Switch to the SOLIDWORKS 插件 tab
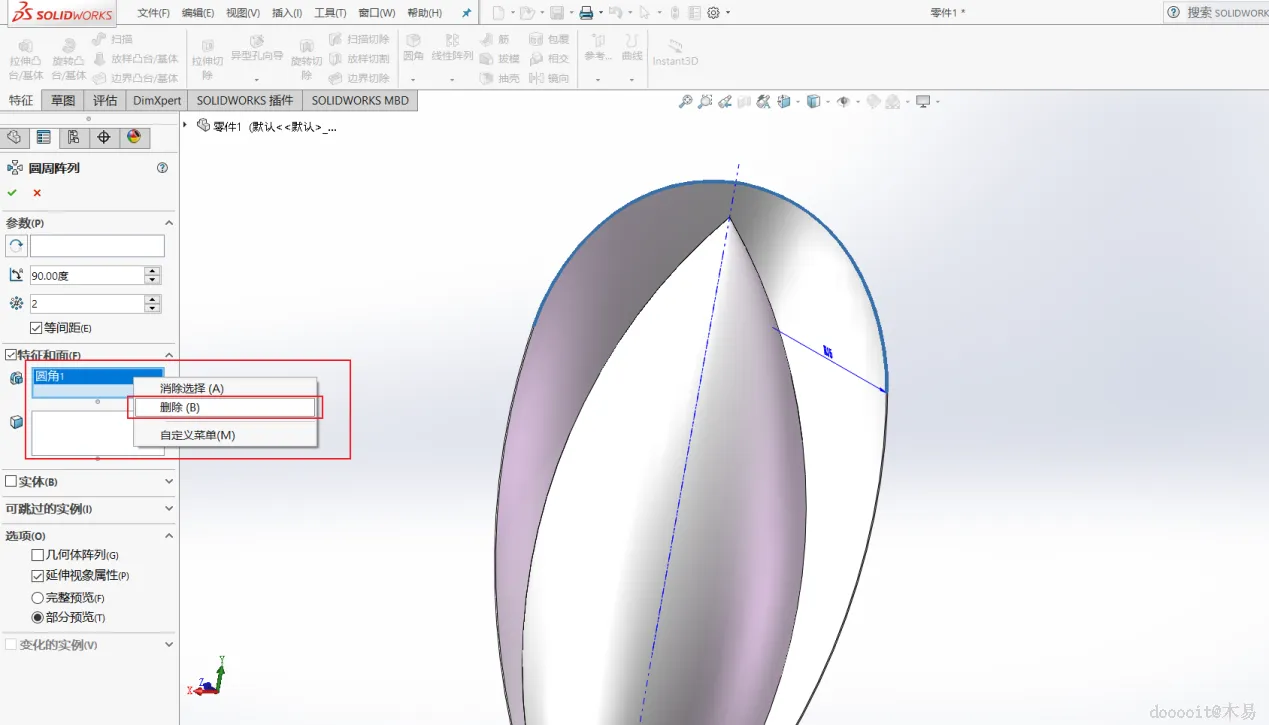 pyautogui.click(x=245, y=100)
